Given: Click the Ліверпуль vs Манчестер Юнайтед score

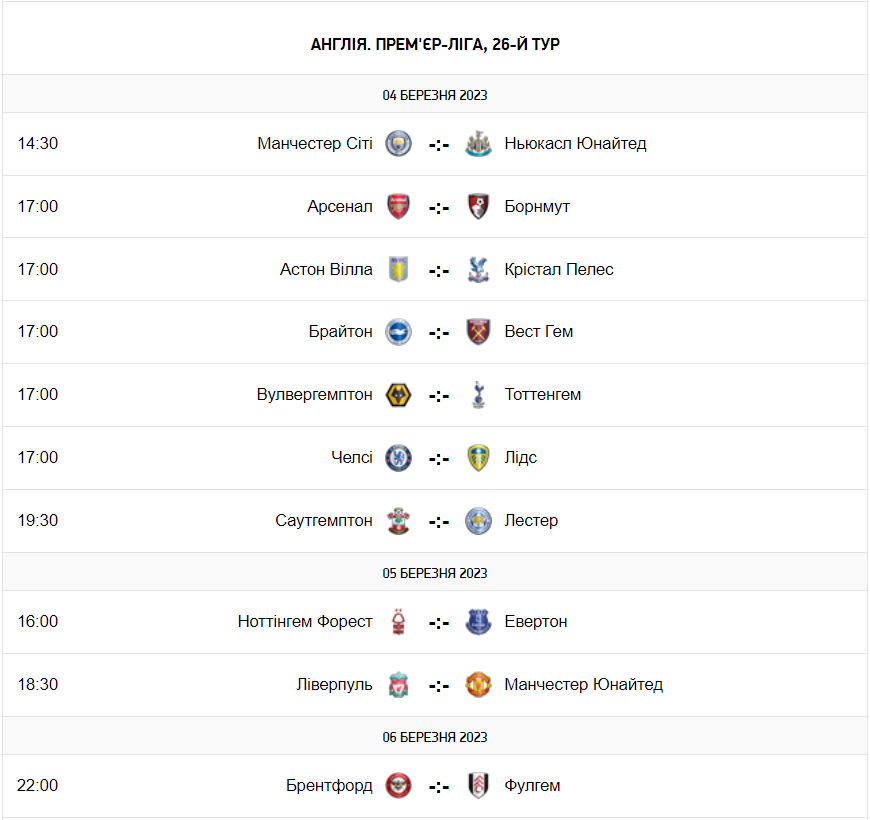Looking at the screenshot, I should (x=439, y=686).
